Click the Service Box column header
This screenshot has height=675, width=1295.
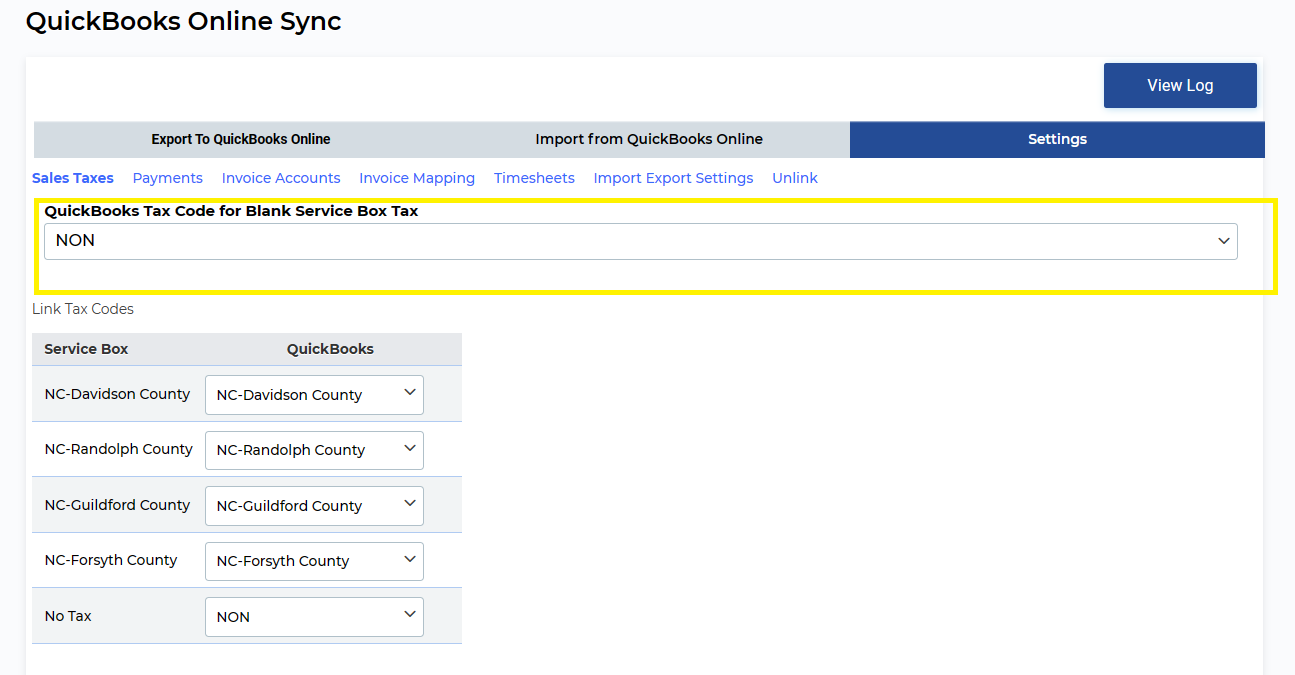[86, 349]
